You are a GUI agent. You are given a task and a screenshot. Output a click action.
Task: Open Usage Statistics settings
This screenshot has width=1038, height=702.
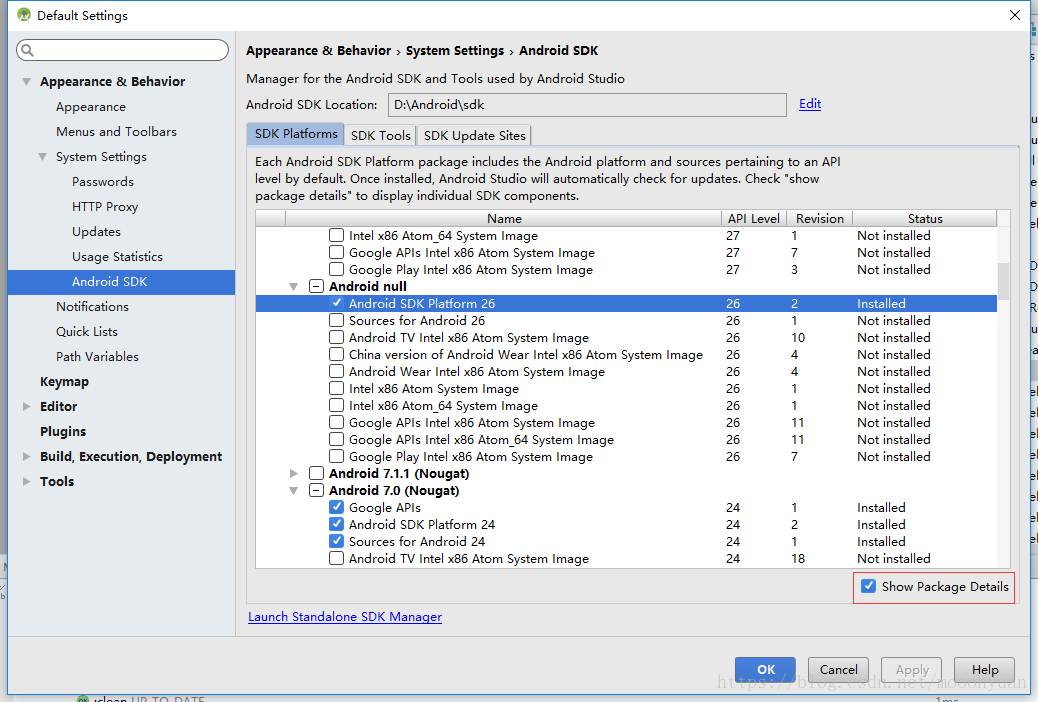coord(117,256)
